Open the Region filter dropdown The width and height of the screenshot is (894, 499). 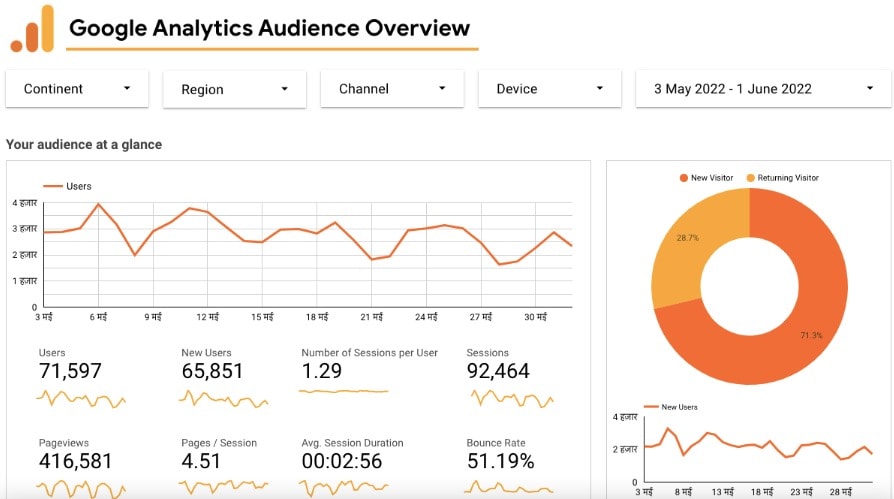[x=234, y=89]
